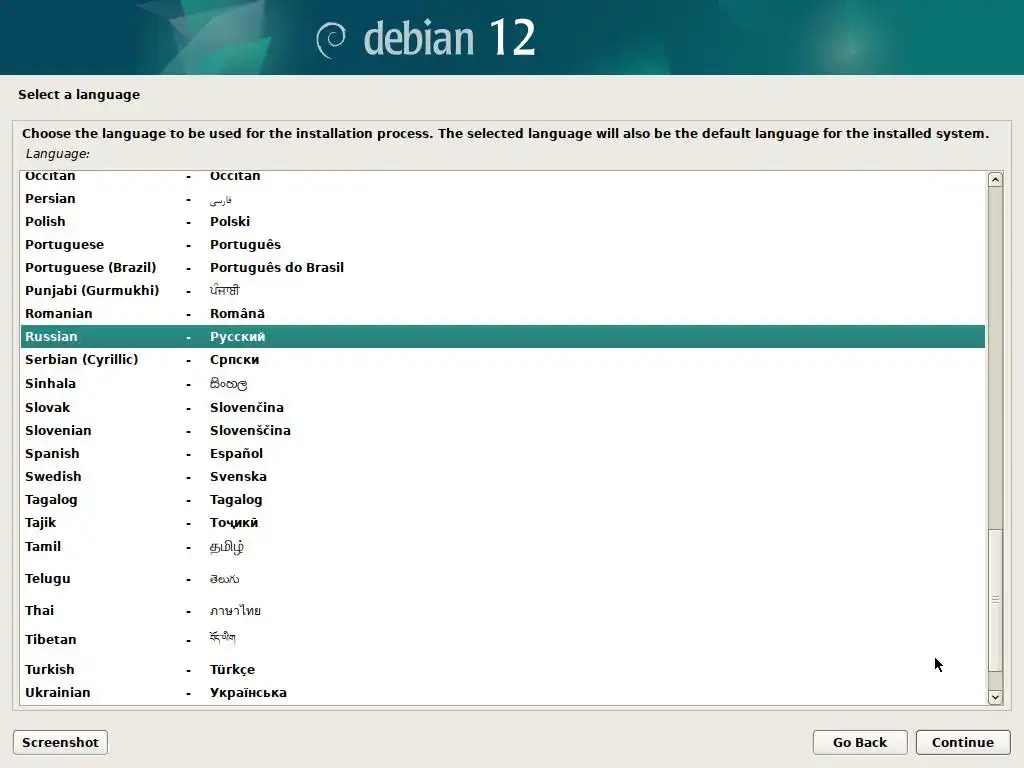Pick Thai language entry
1024x768 pixels.
pyautogui.click(x=502, y=611)
